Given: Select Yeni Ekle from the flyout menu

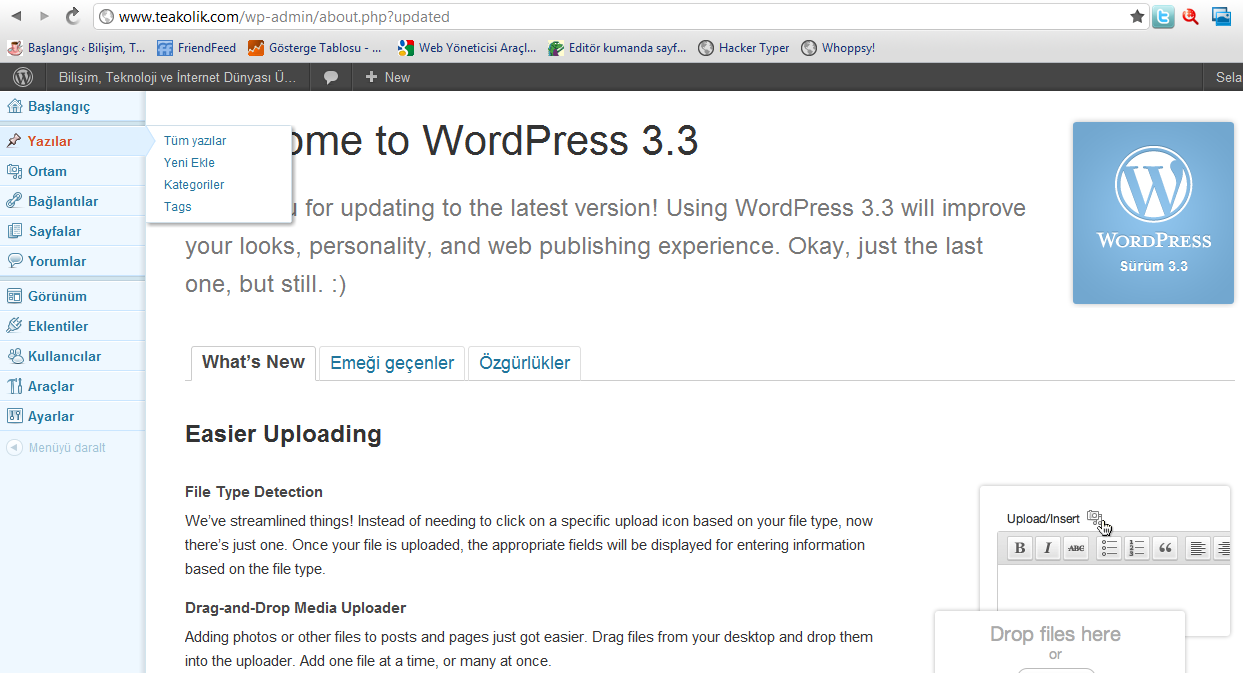Looking at the screenshot, I should coord(189,163).
